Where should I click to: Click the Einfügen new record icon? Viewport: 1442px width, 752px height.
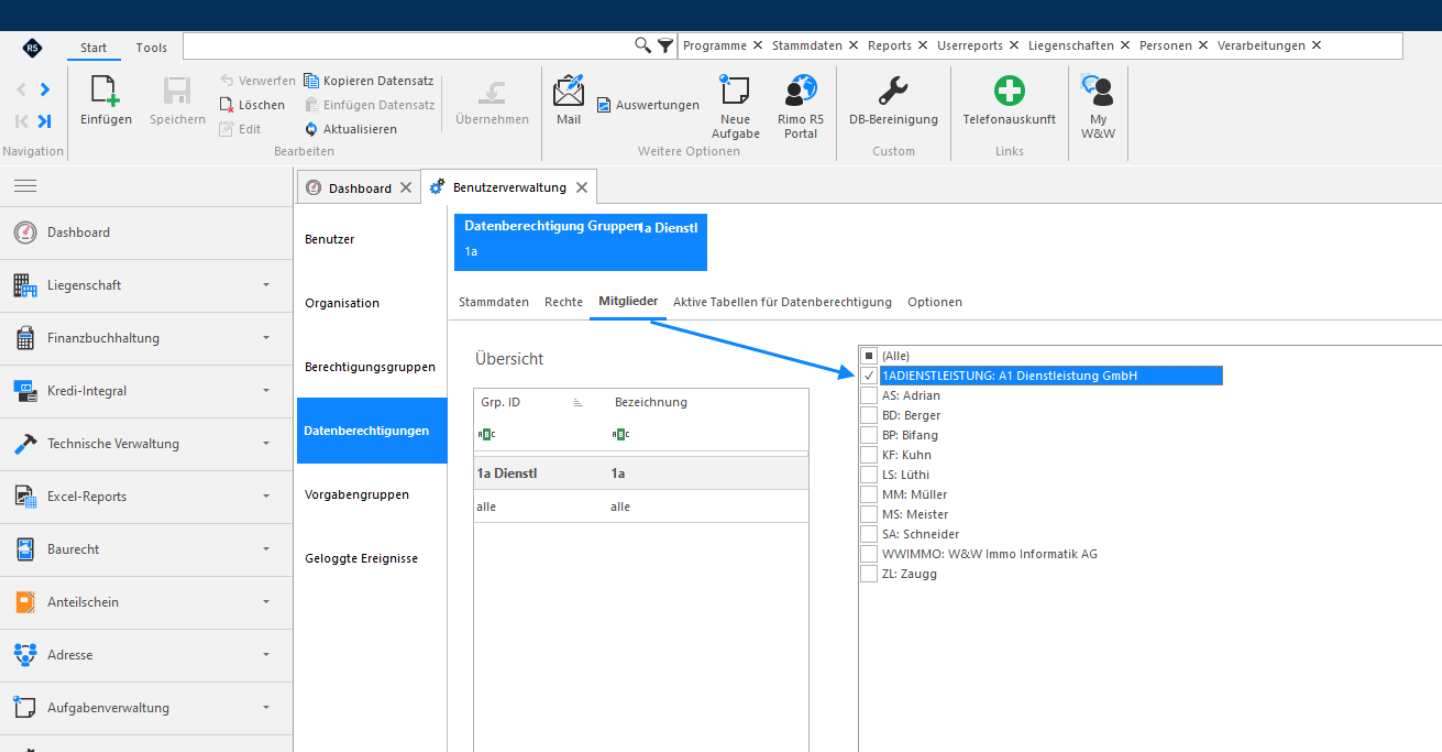pos(105,91)
